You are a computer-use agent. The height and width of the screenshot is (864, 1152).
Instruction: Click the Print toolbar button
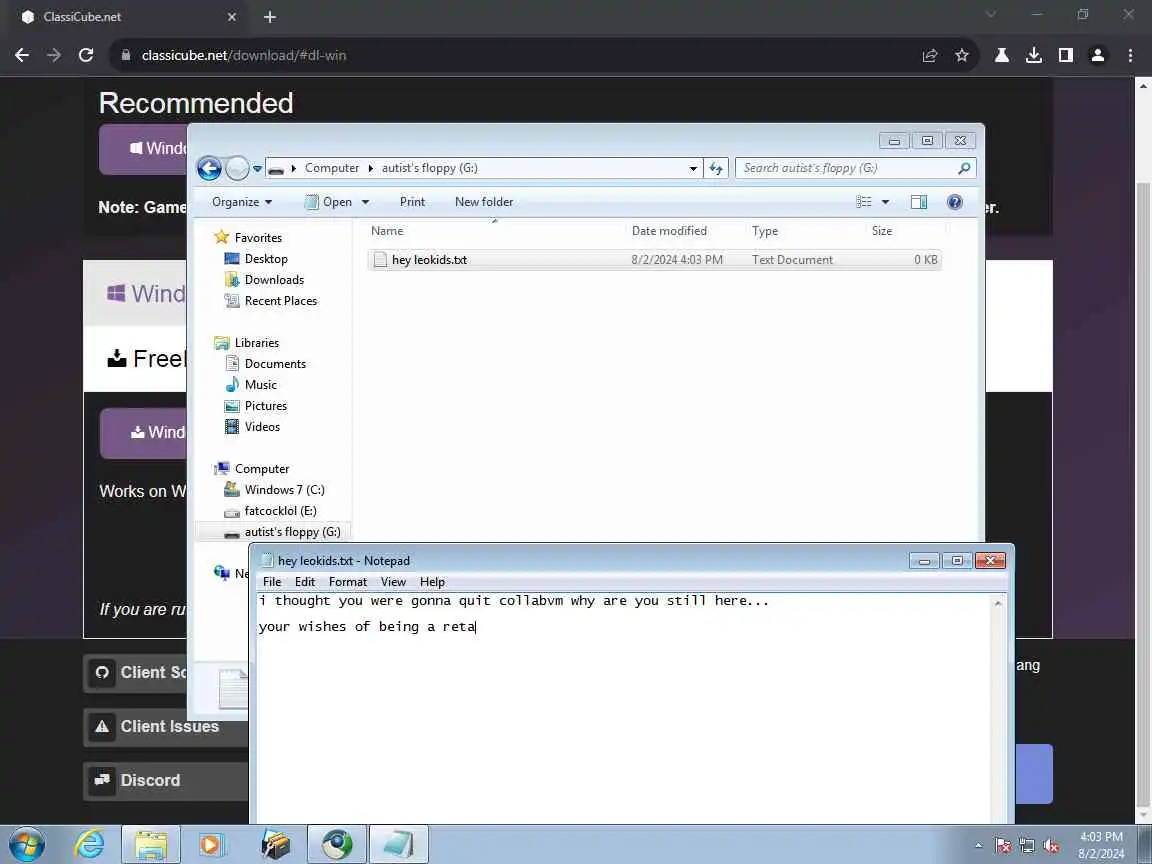click(x=412, y=202)
